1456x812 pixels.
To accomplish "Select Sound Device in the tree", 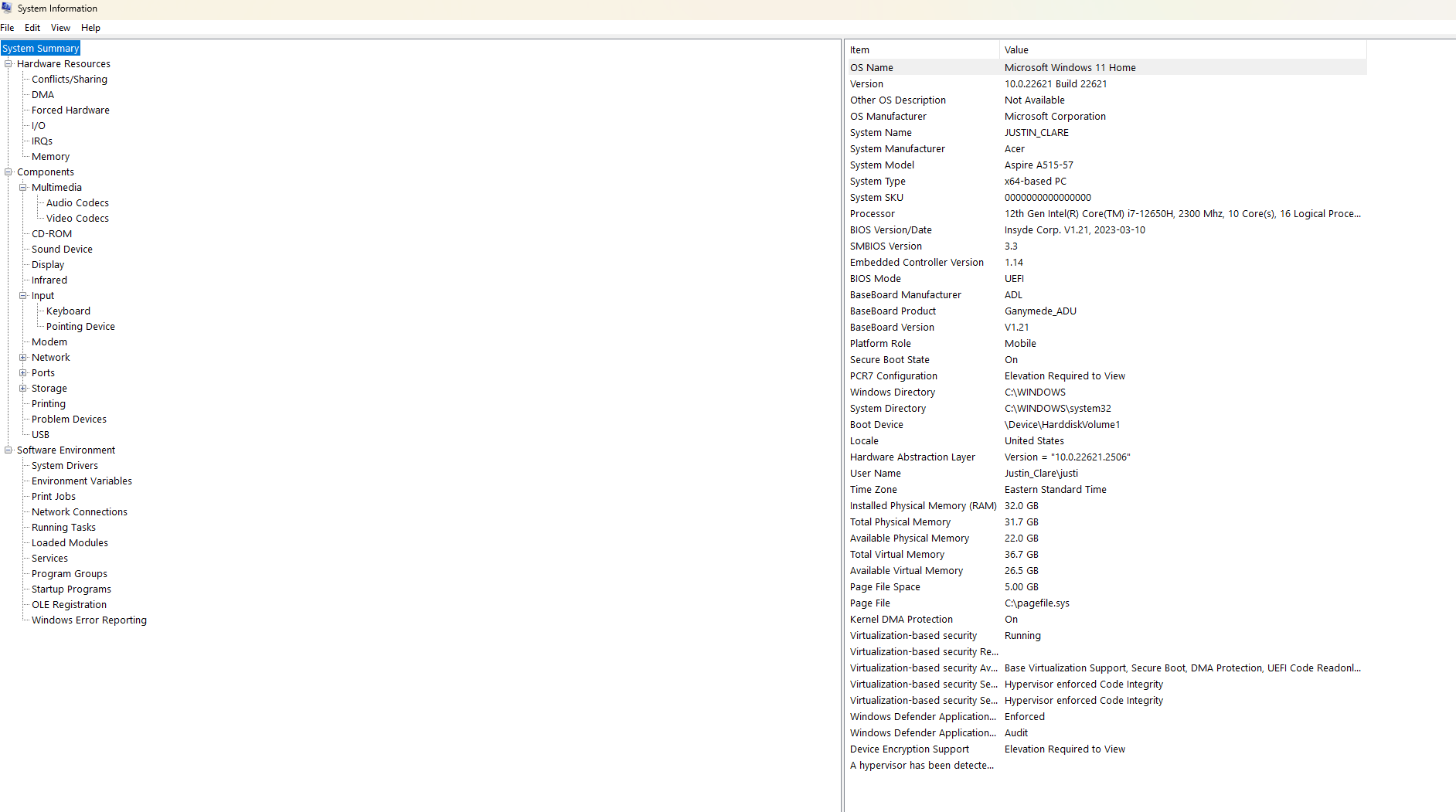I will click(62, 250).
